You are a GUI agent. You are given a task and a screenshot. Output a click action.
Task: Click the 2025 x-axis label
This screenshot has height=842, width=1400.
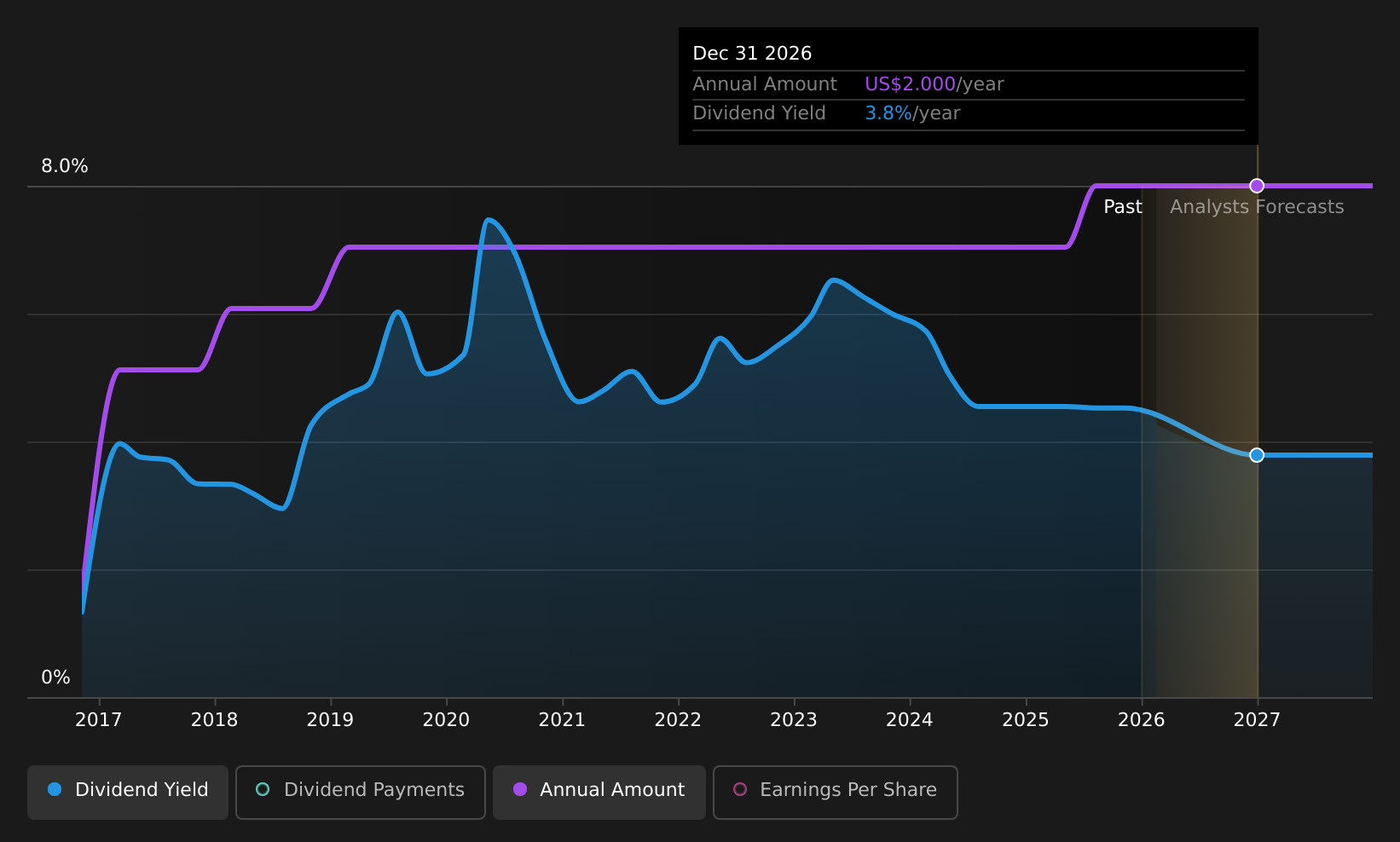1026,720
